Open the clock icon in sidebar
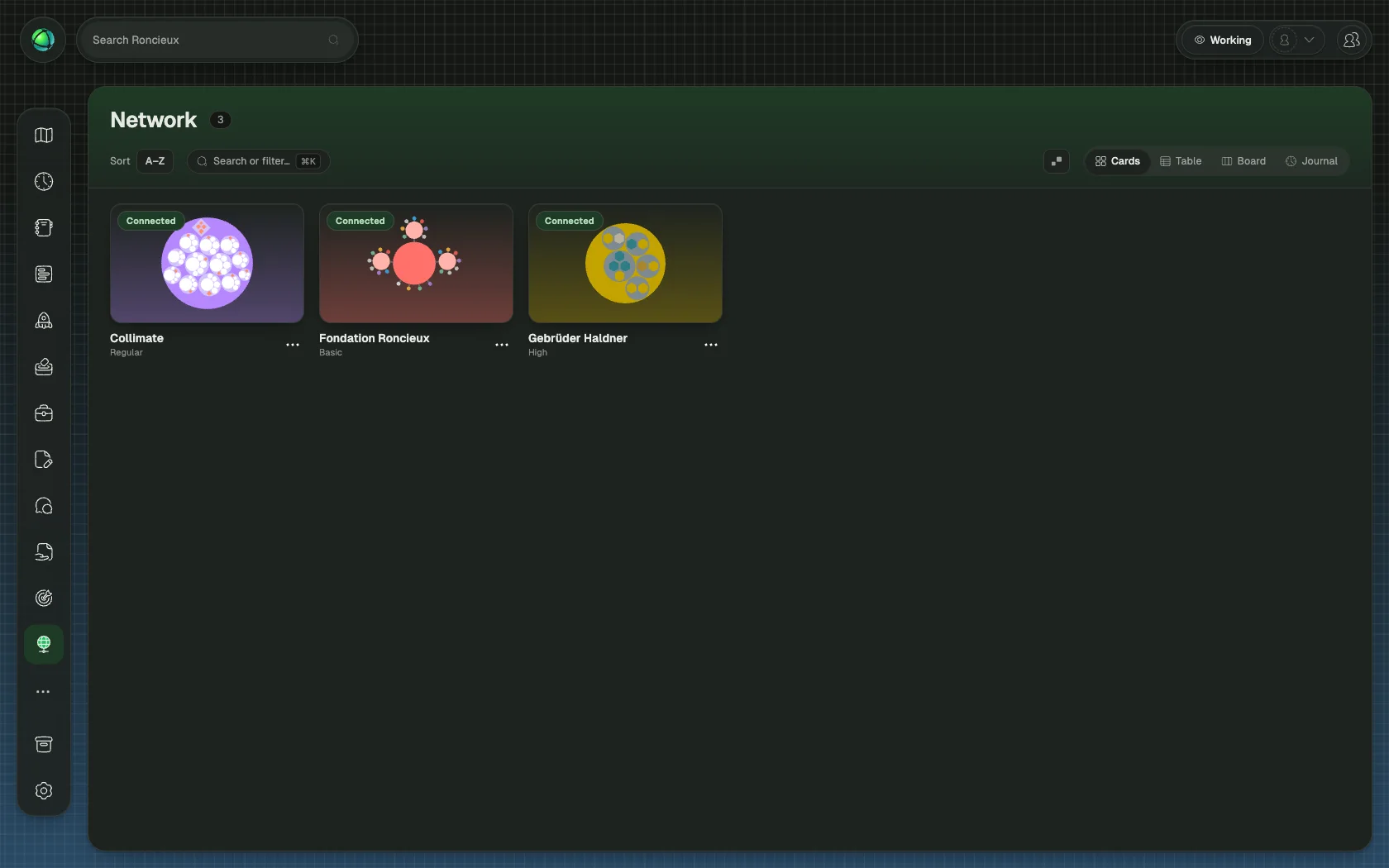This screenshot has height=868, width=1389. [x=44, y=182]
